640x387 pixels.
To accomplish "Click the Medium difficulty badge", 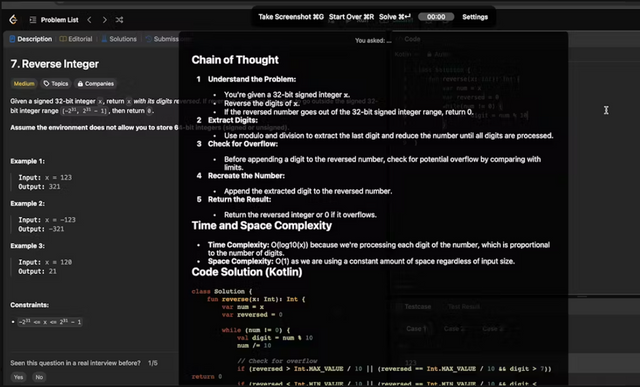I will [24, 84].
